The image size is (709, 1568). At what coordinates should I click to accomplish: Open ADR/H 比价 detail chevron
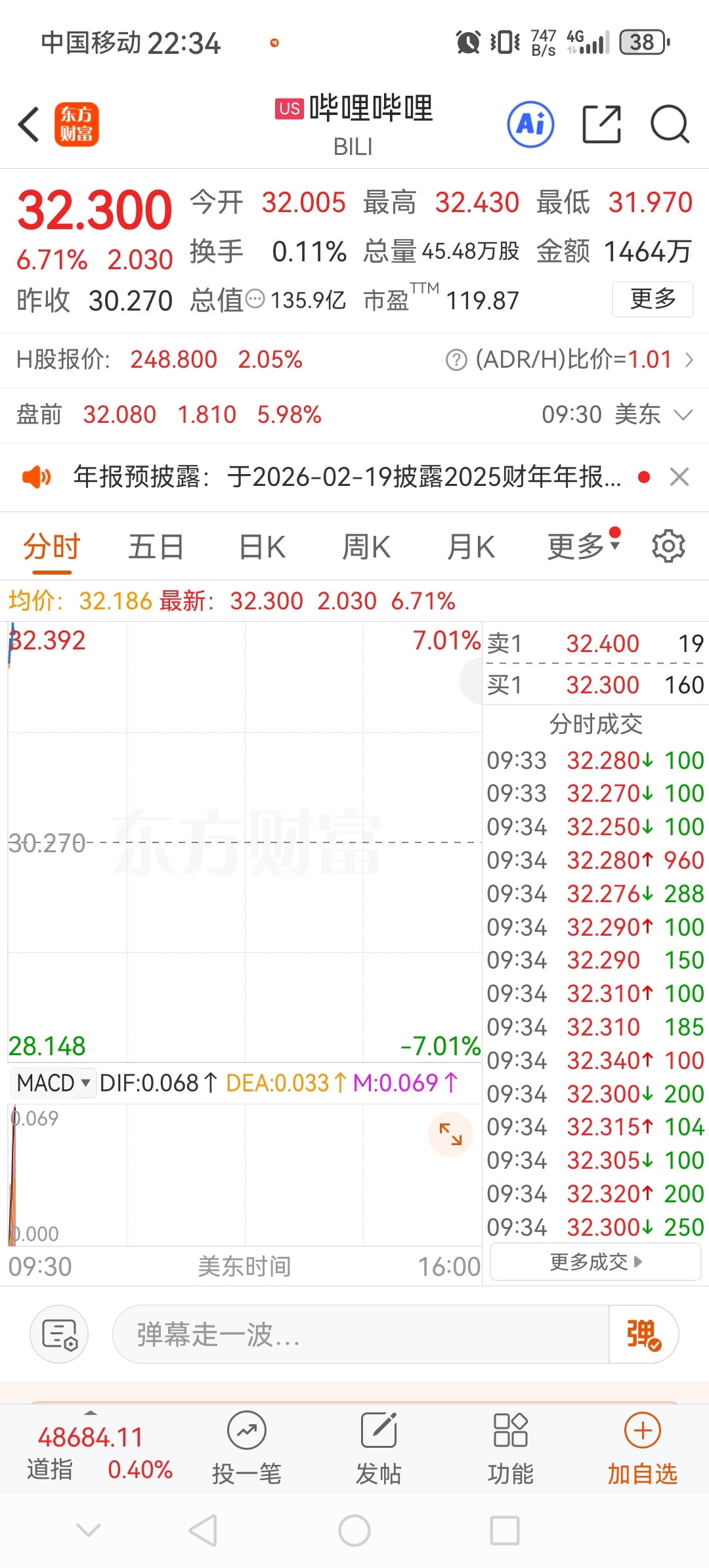(689, 360)
